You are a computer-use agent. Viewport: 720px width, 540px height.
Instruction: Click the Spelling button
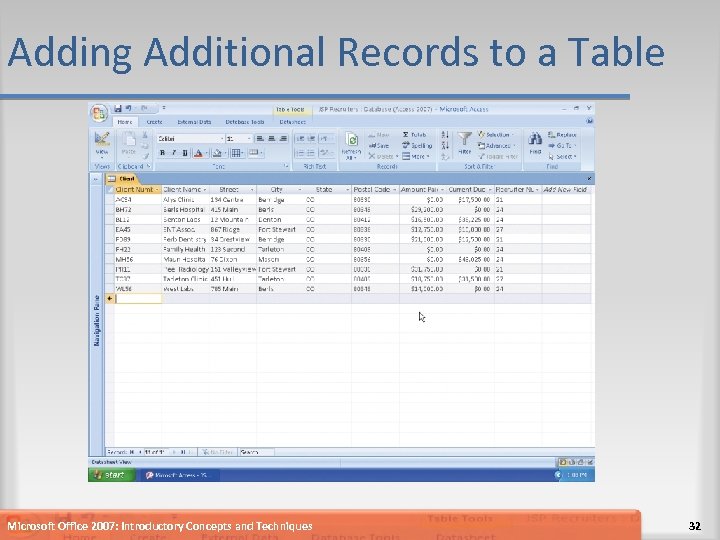coord(417,146)
